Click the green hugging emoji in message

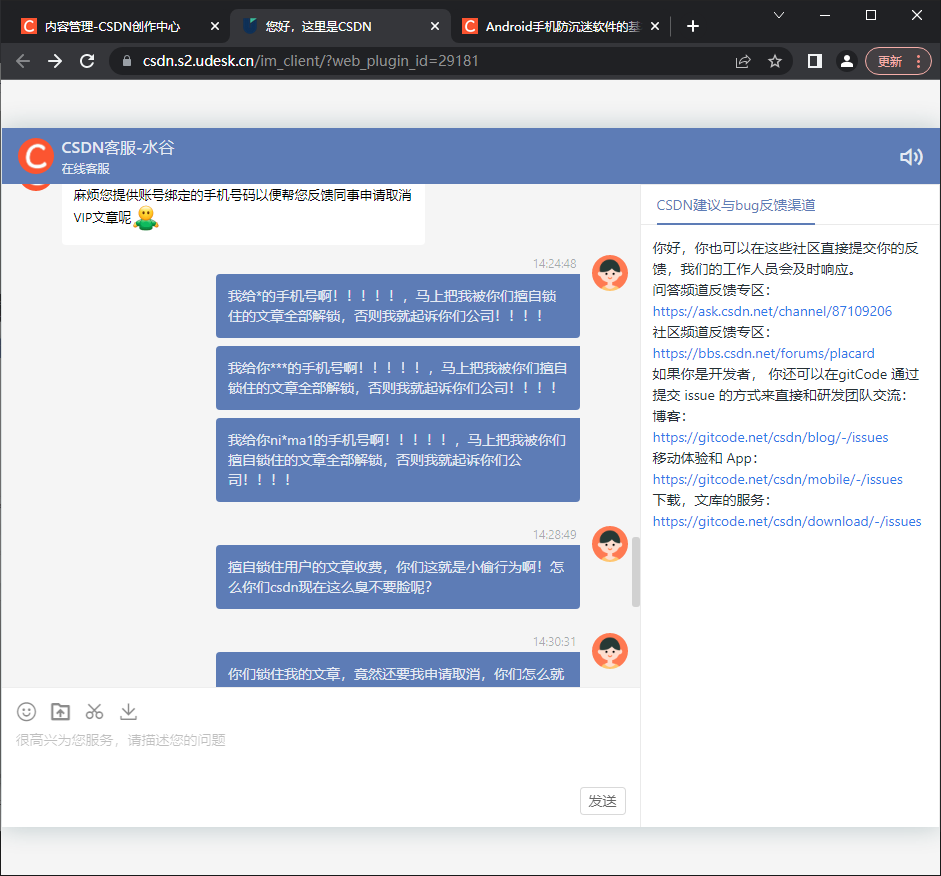146,218
